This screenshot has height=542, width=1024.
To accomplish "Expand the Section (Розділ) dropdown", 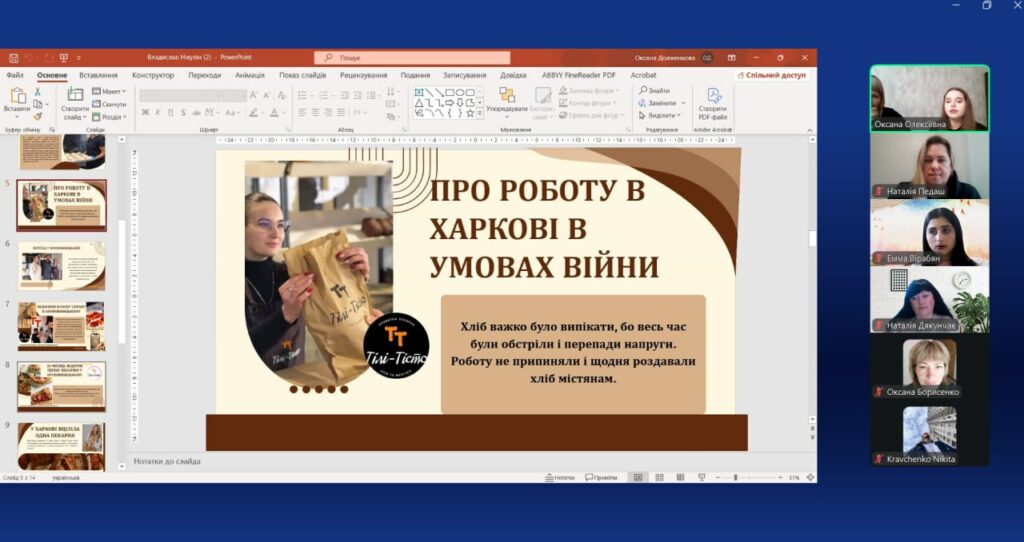I will [111, 116].
